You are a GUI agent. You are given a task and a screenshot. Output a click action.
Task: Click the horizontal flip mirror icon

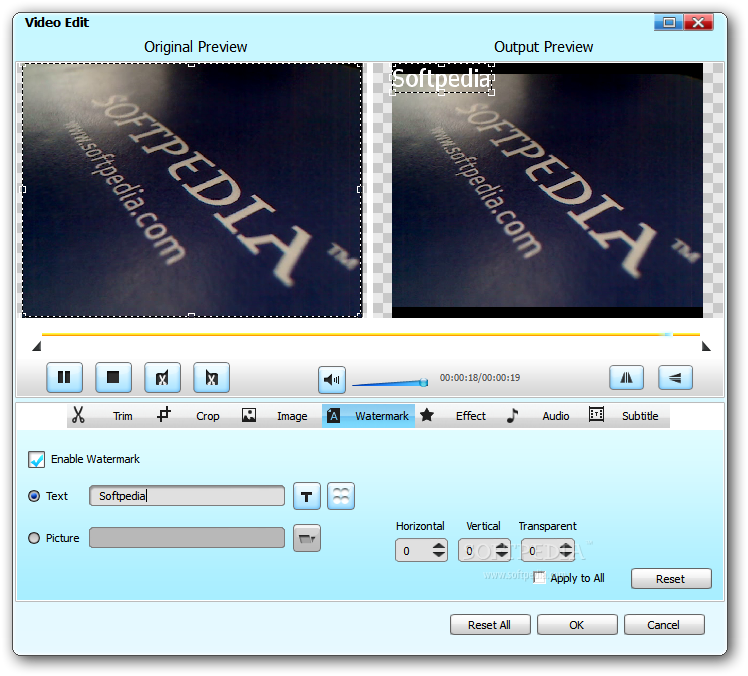tap(626, 378)
